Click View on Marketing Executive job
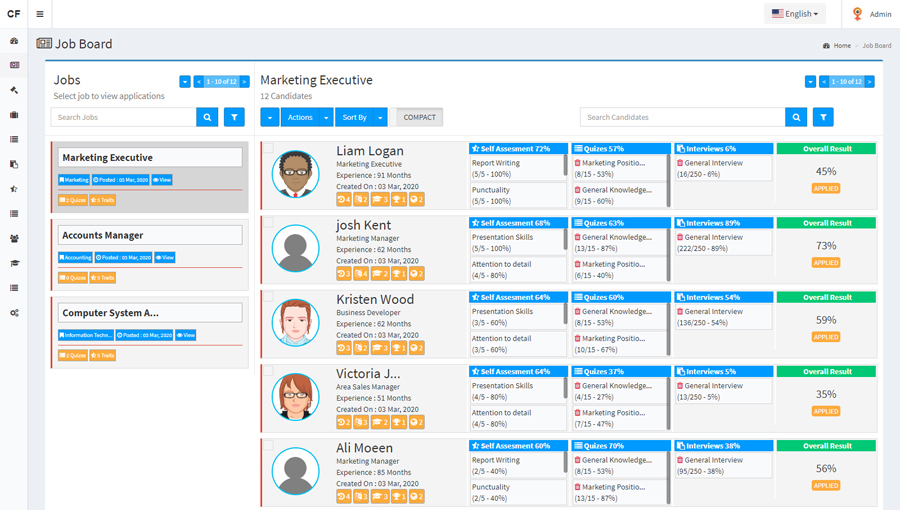 (162, 180)
